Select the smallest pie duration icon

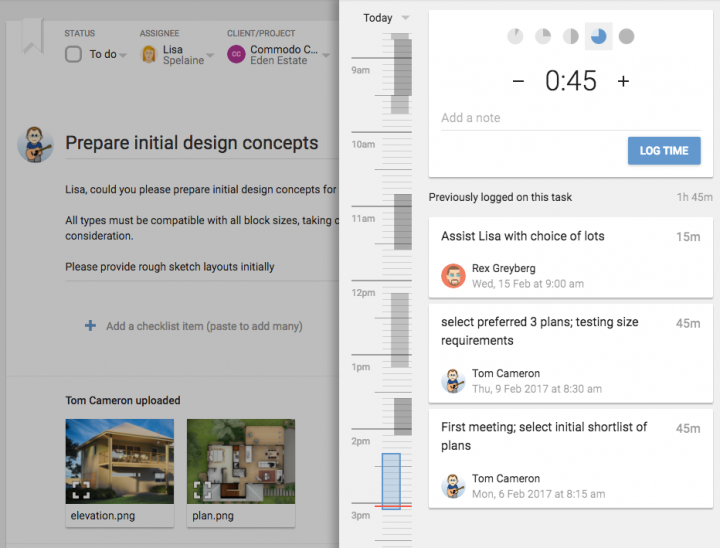tap(515, 36)
